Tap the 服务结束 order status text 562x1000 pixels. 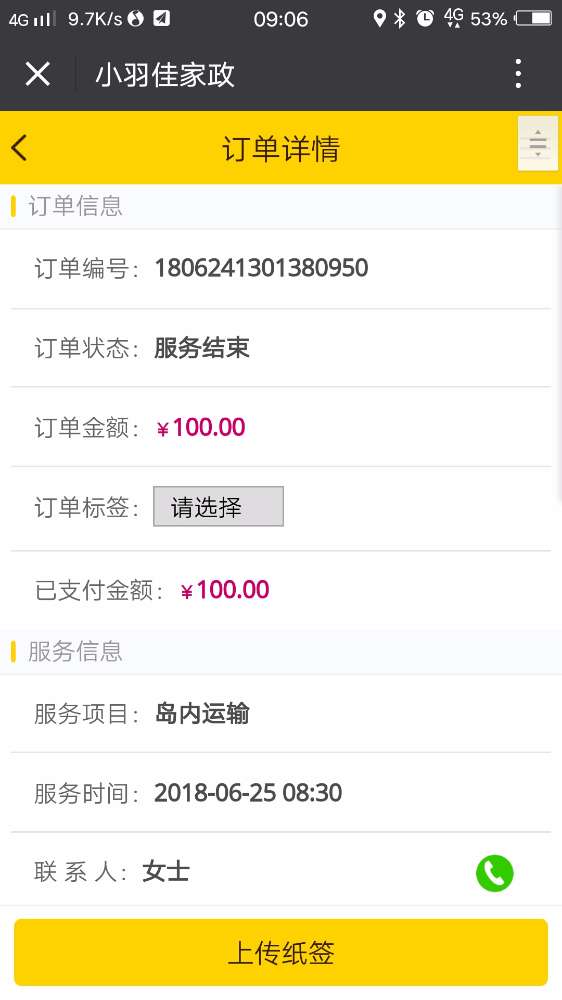(202, 348)
